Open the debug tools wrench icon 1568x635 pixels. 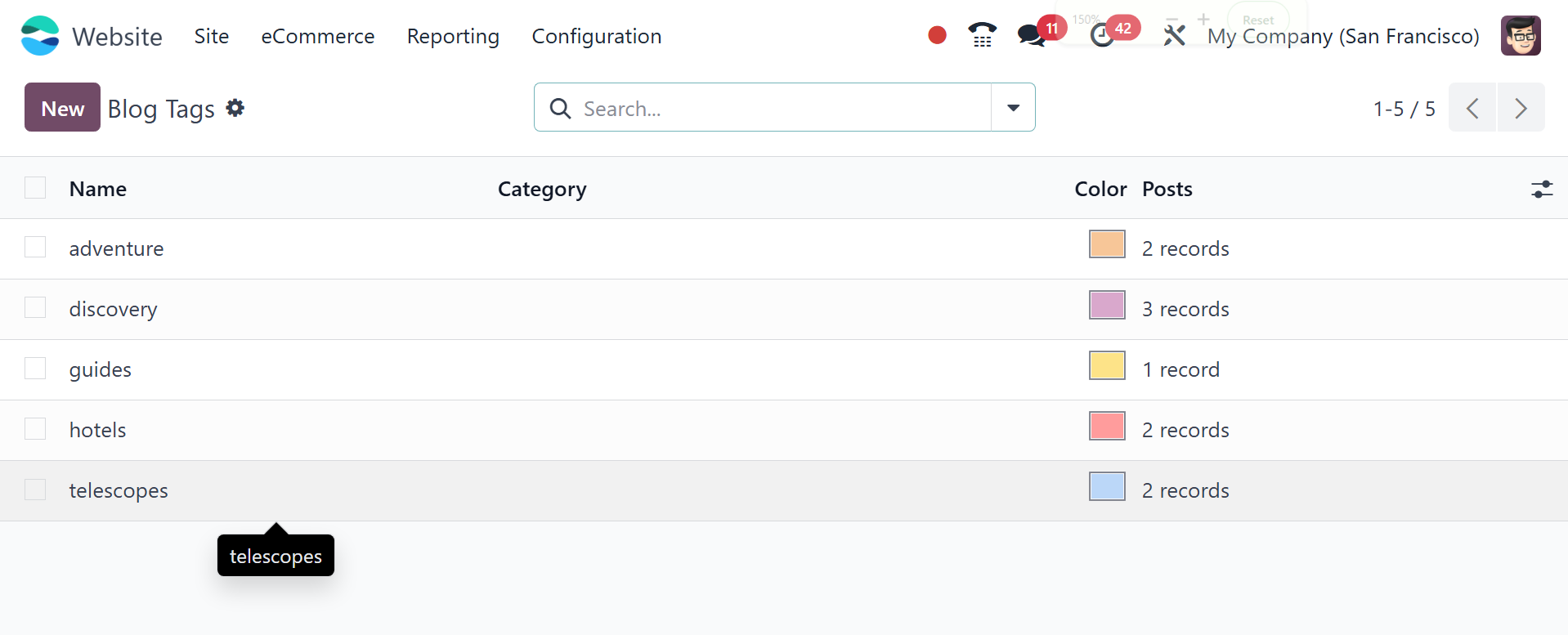point(1174,35)
